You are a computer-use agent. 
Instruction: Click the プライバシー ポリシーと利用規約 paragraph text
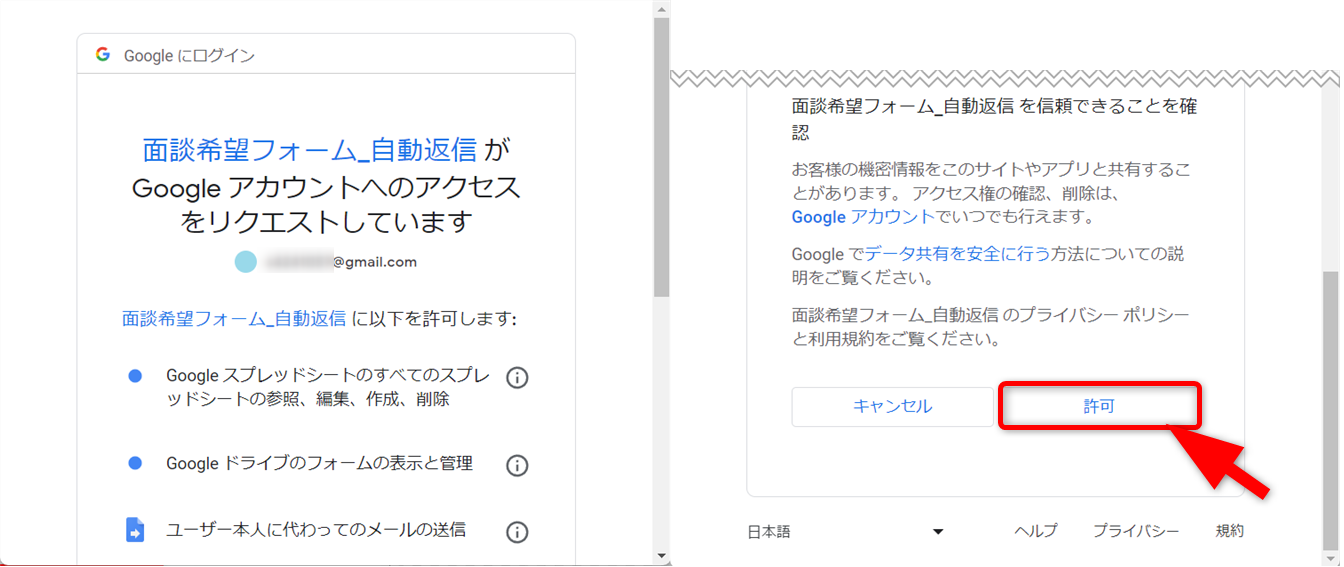991,327
